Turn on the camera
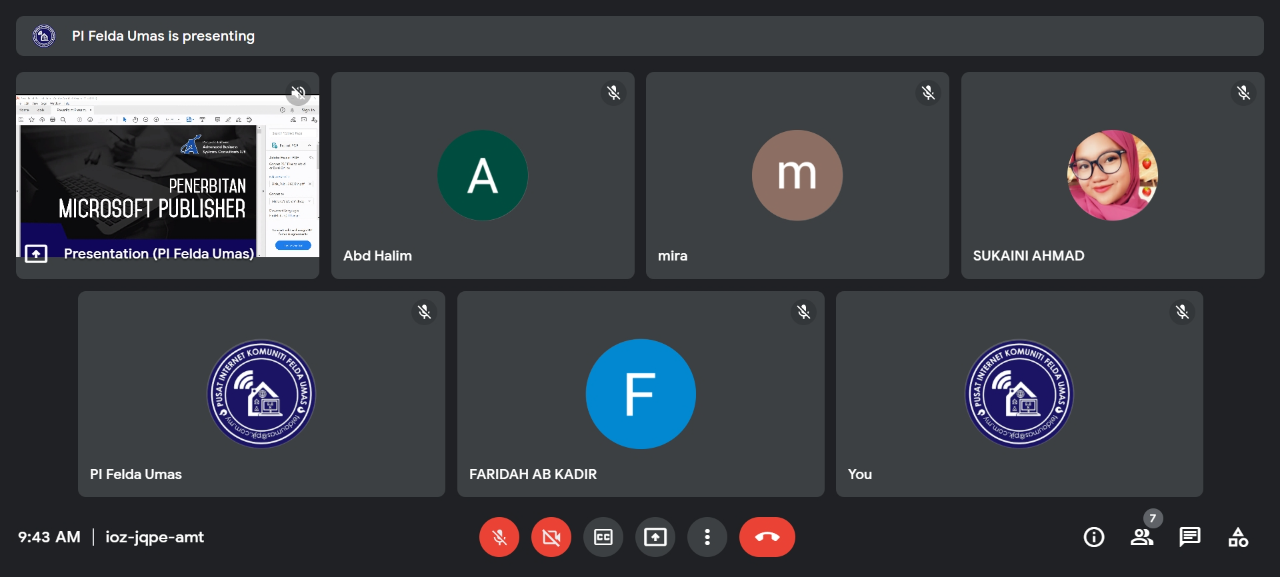This screenshot has height=577, width=1280. click(x=551, y=537)
